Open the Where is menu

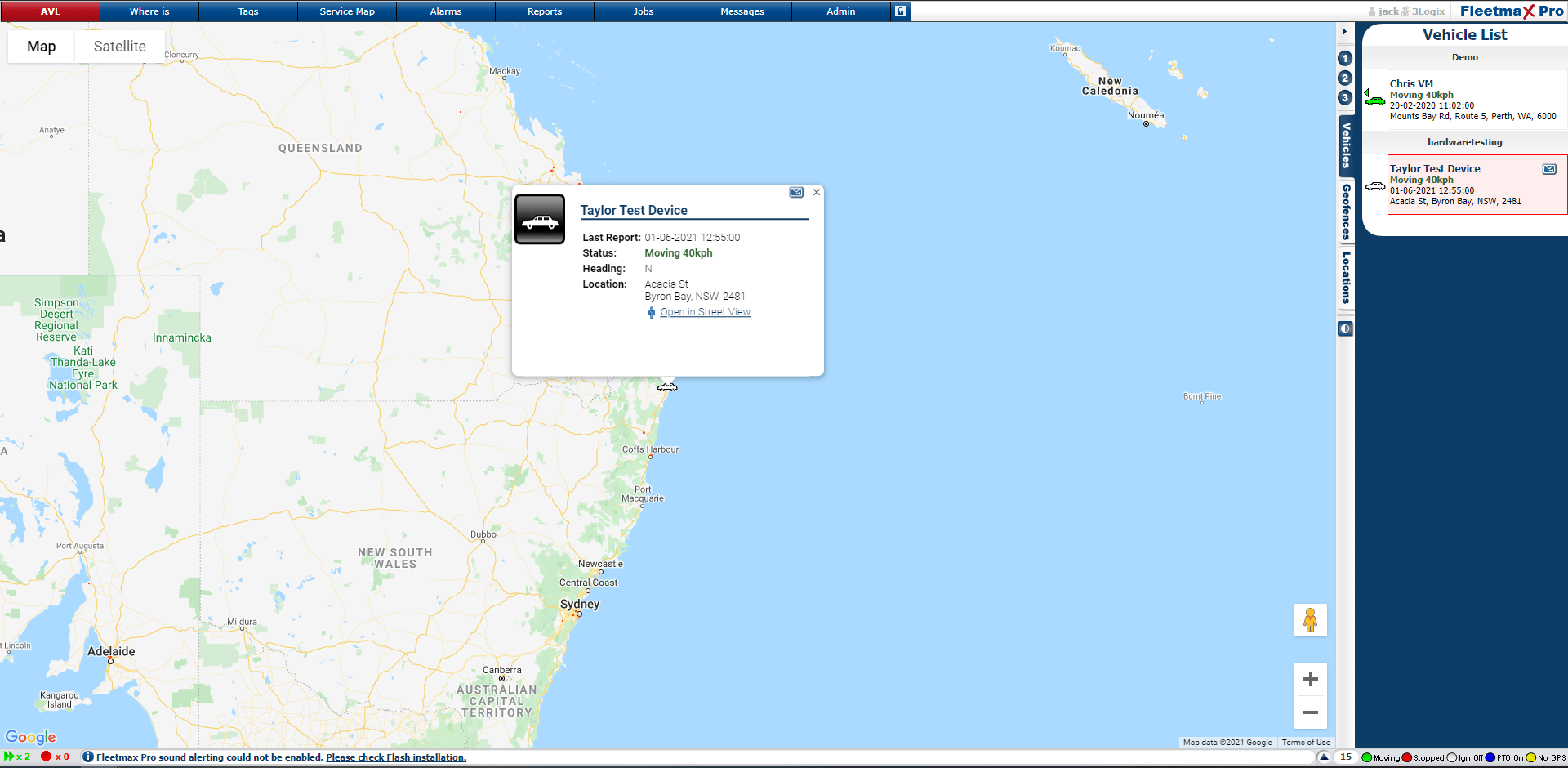(149, 11)
